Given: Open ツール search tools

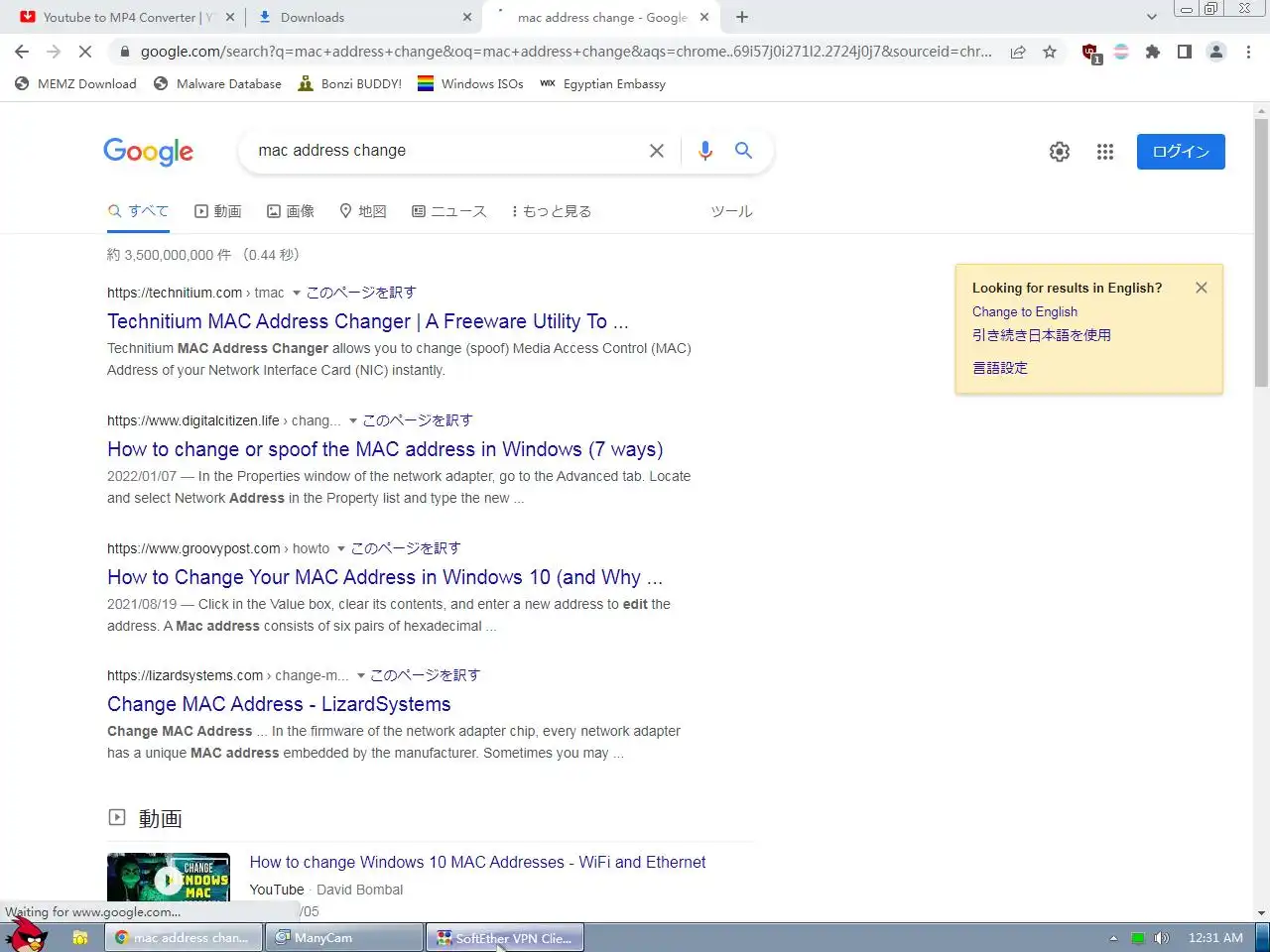Looking at the screenshot, I should tap(732, 211).
